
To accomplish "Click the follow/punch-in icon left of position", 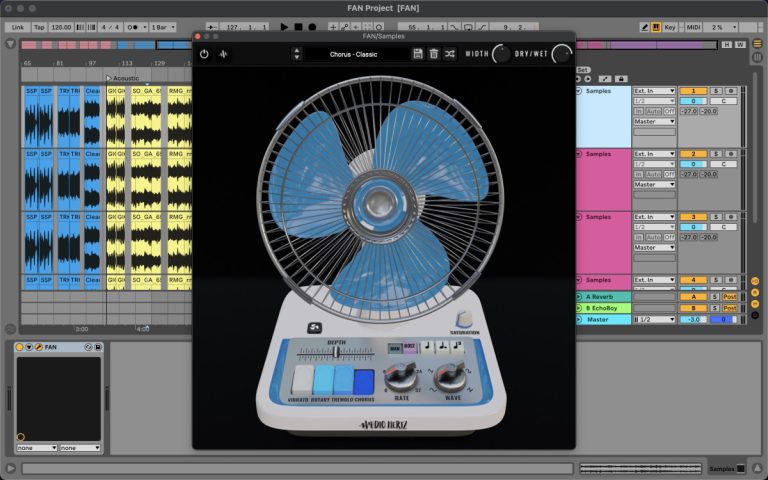I will point(212,27).
